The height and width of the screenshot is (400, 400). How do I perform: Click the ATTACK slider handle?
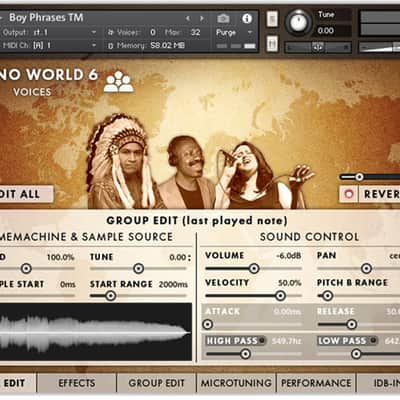pyautogui.click(x=208, y=324)
